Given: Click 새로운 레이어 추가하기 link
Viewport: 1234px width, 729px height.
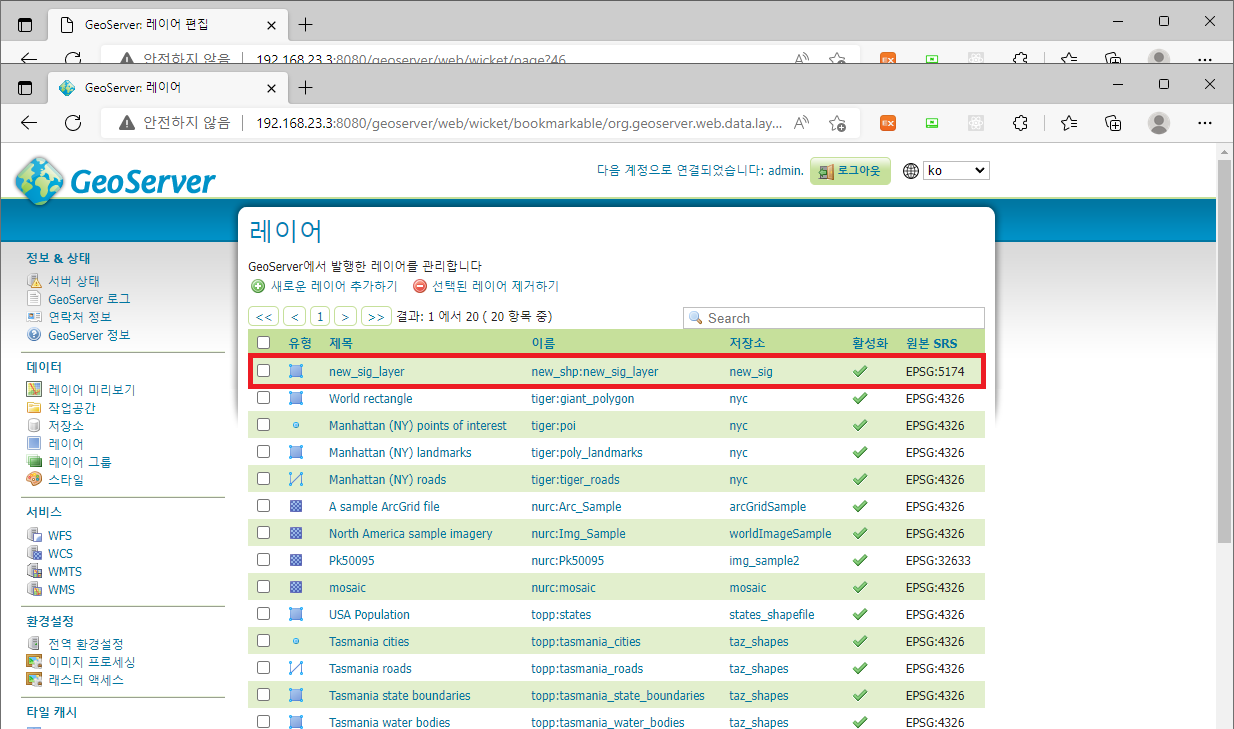Looking at the screenshot, I should coord(334,286).
